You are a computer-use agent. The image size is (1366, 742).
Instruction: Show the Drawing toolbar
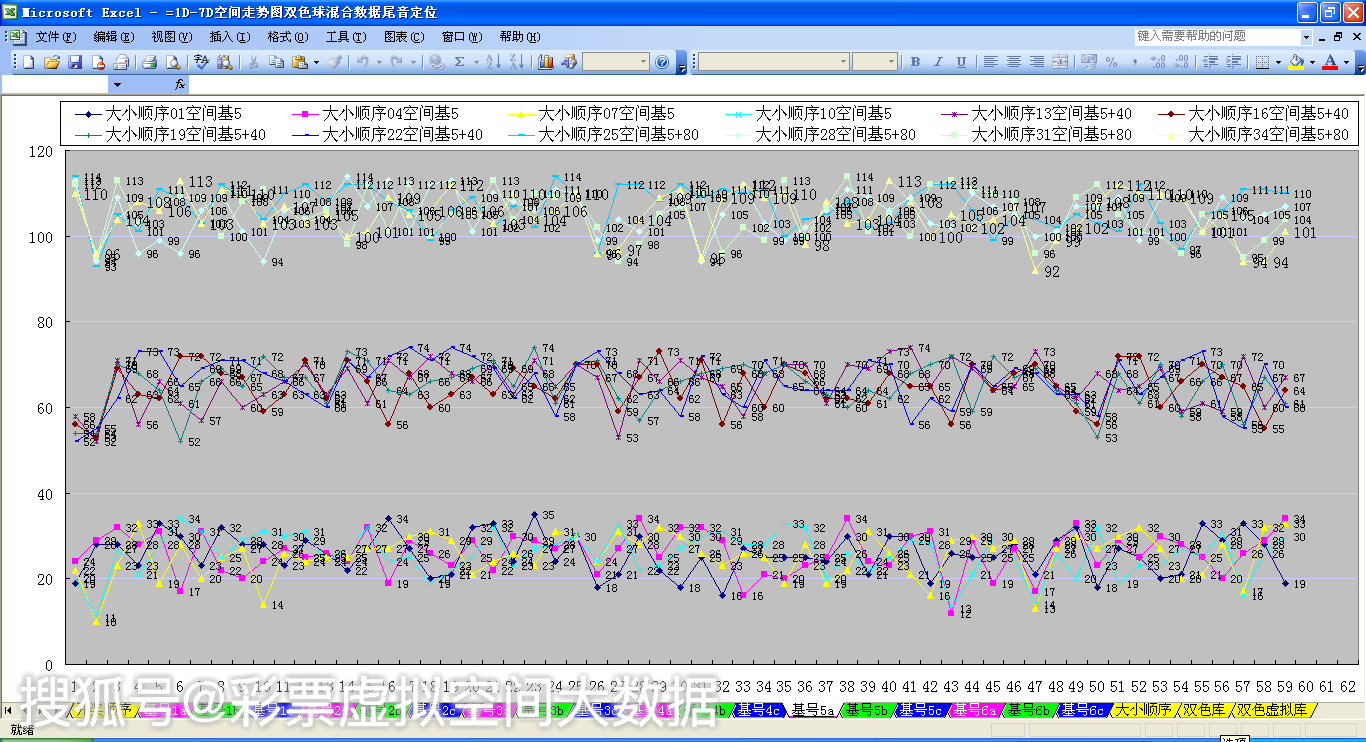[x=568, y=61]
